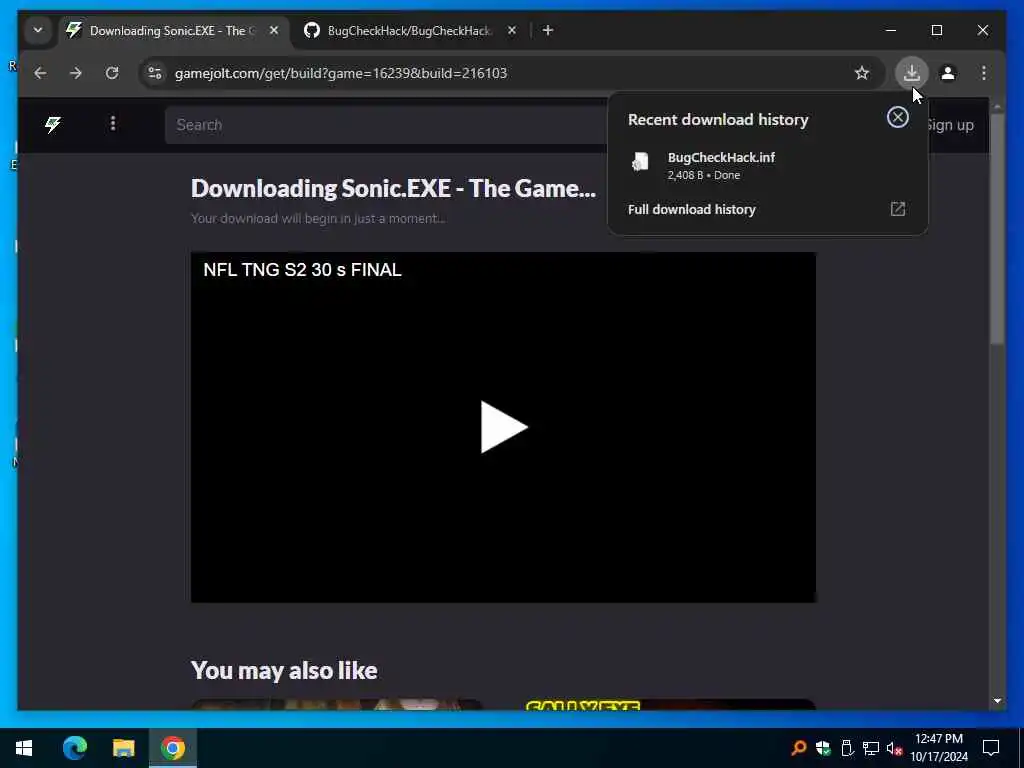This screenshot has height=768, width=1024.
Task: Click the safely remove hardware tray icon
Action: click(x=847, y=748)
